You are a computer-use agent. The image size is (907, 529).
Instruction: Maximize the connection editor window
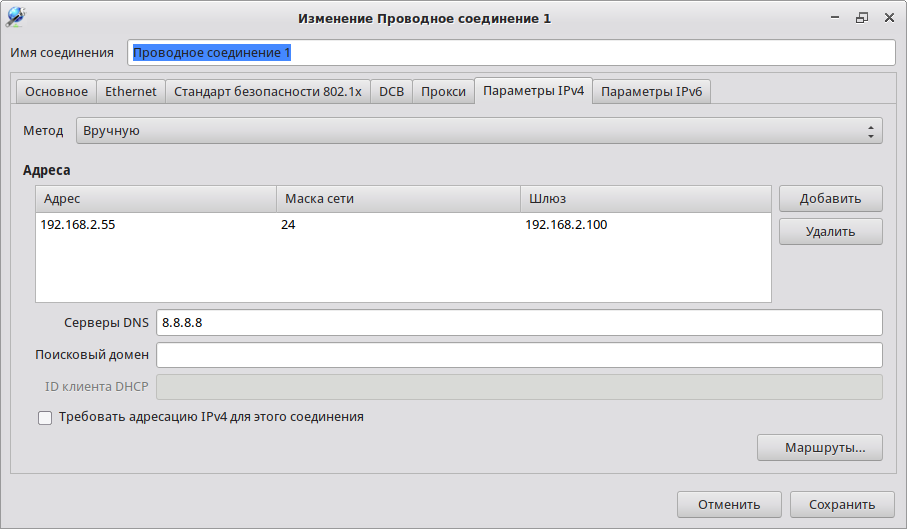click(861, 18)
